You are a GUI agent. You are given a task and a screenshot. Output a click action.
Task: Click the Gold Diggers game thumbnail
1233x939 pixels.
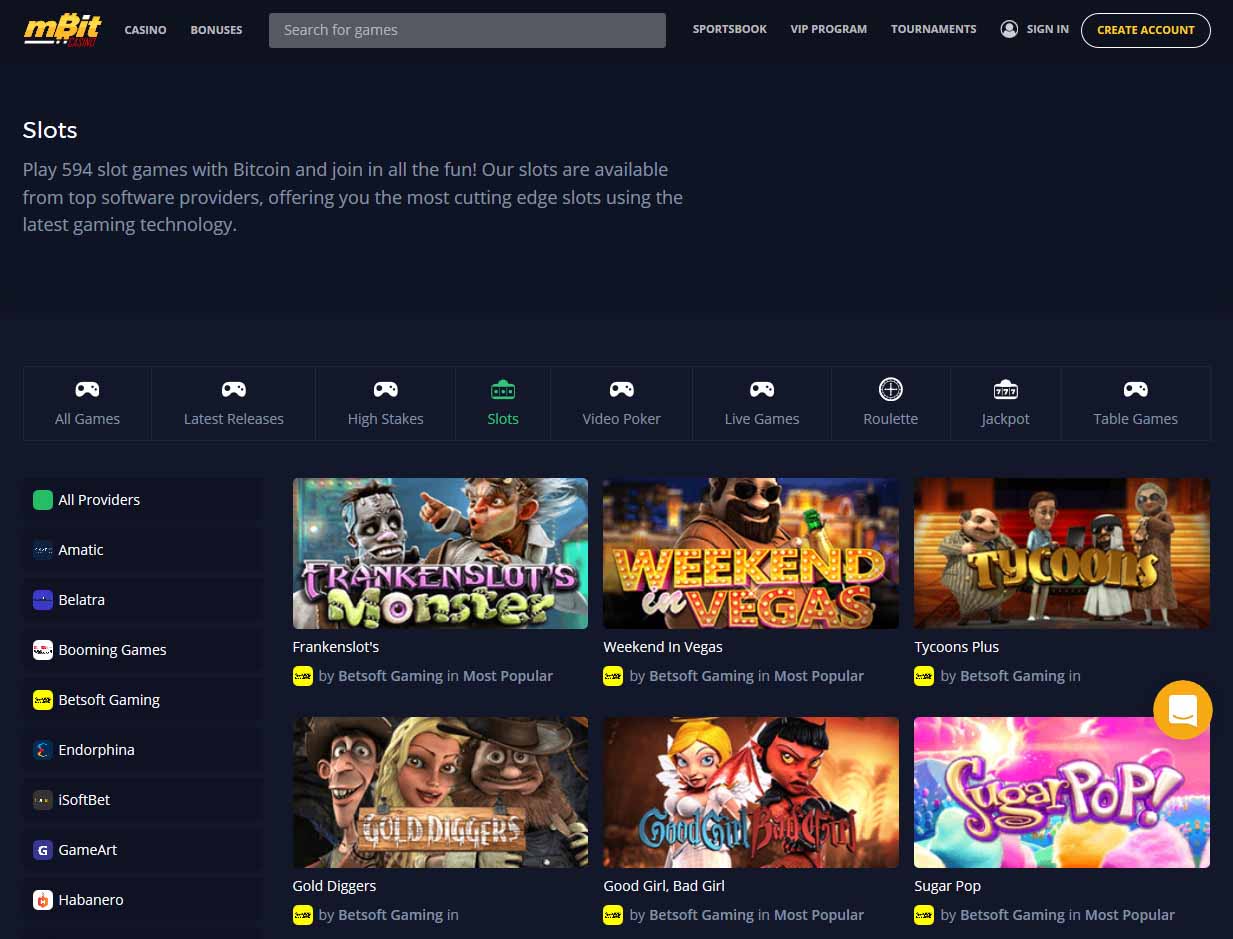tap(440, 792)
